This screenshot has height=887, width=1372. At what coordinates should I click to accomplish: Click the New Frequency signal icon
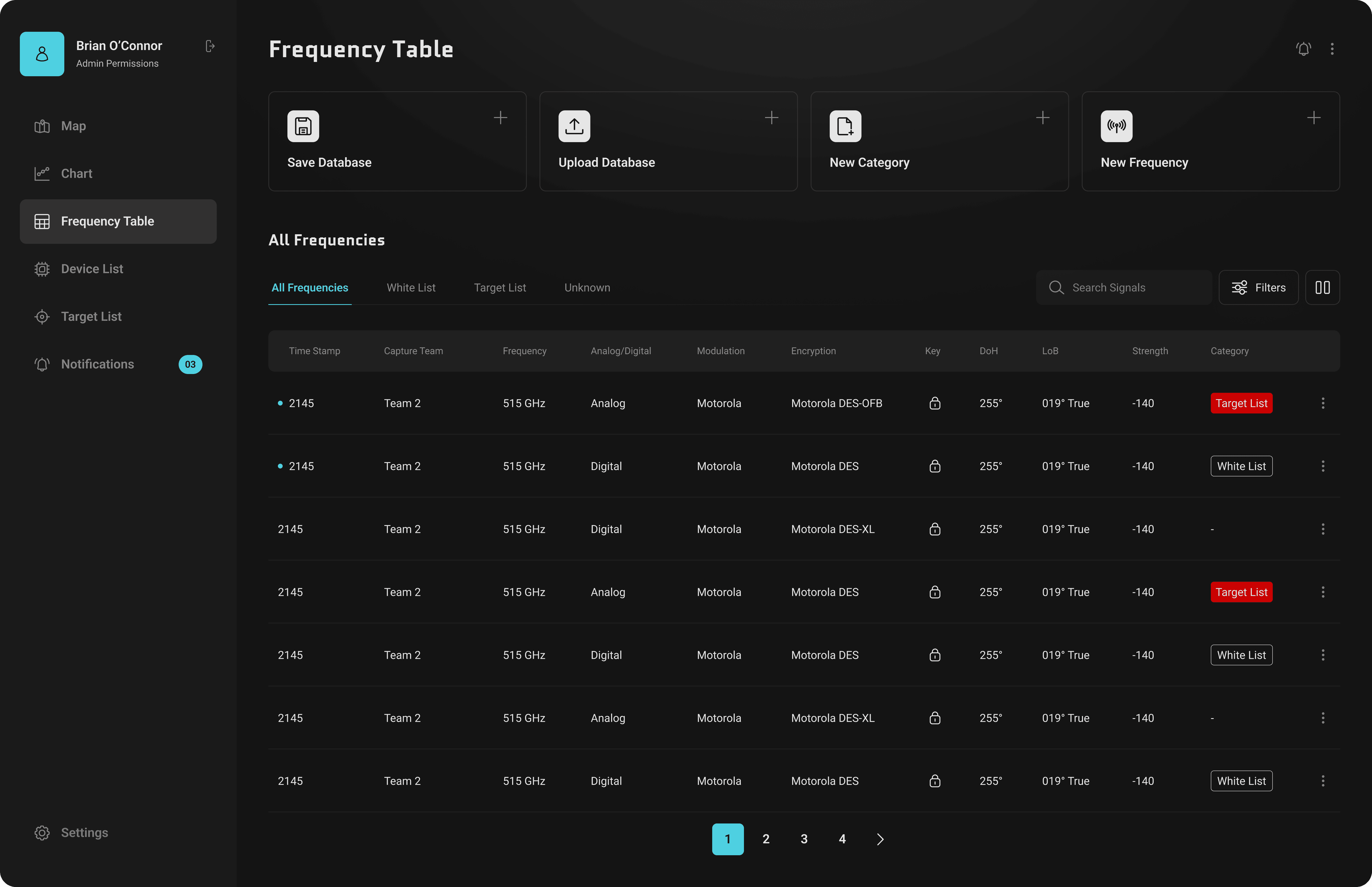tap(1116, 126)
